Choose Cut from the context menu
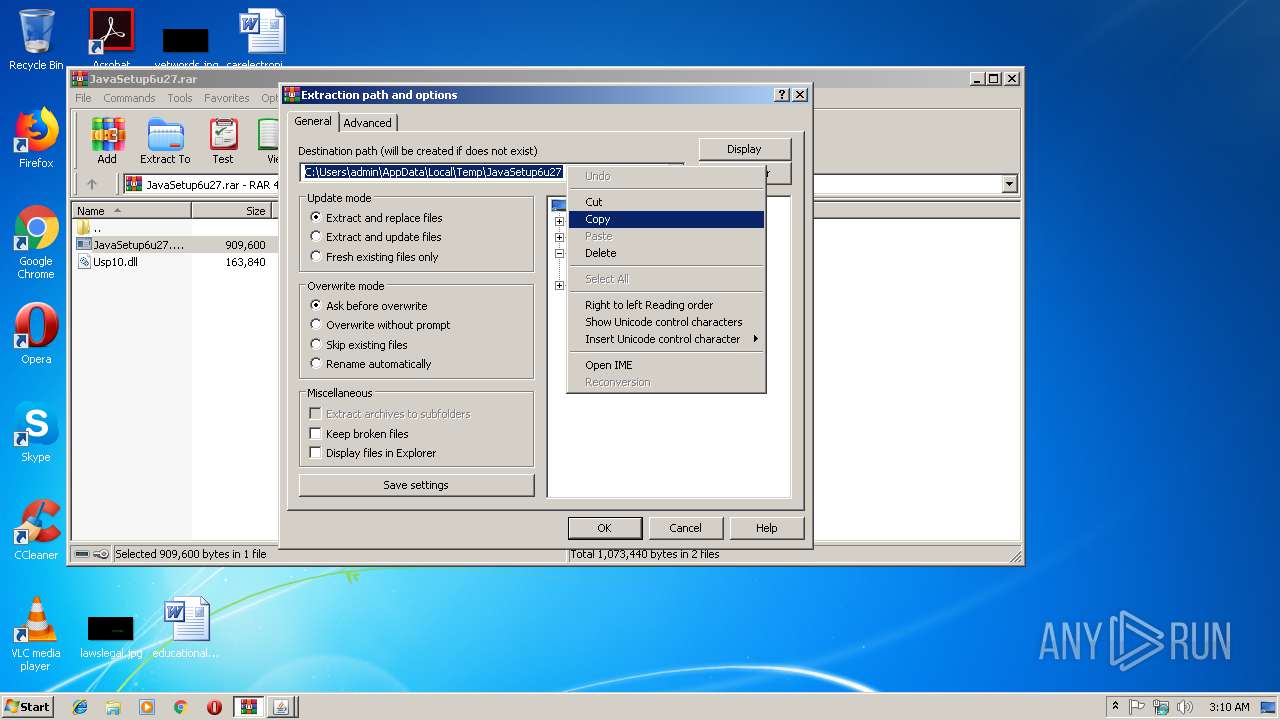1280x720 pixels. tap(665, 202)
